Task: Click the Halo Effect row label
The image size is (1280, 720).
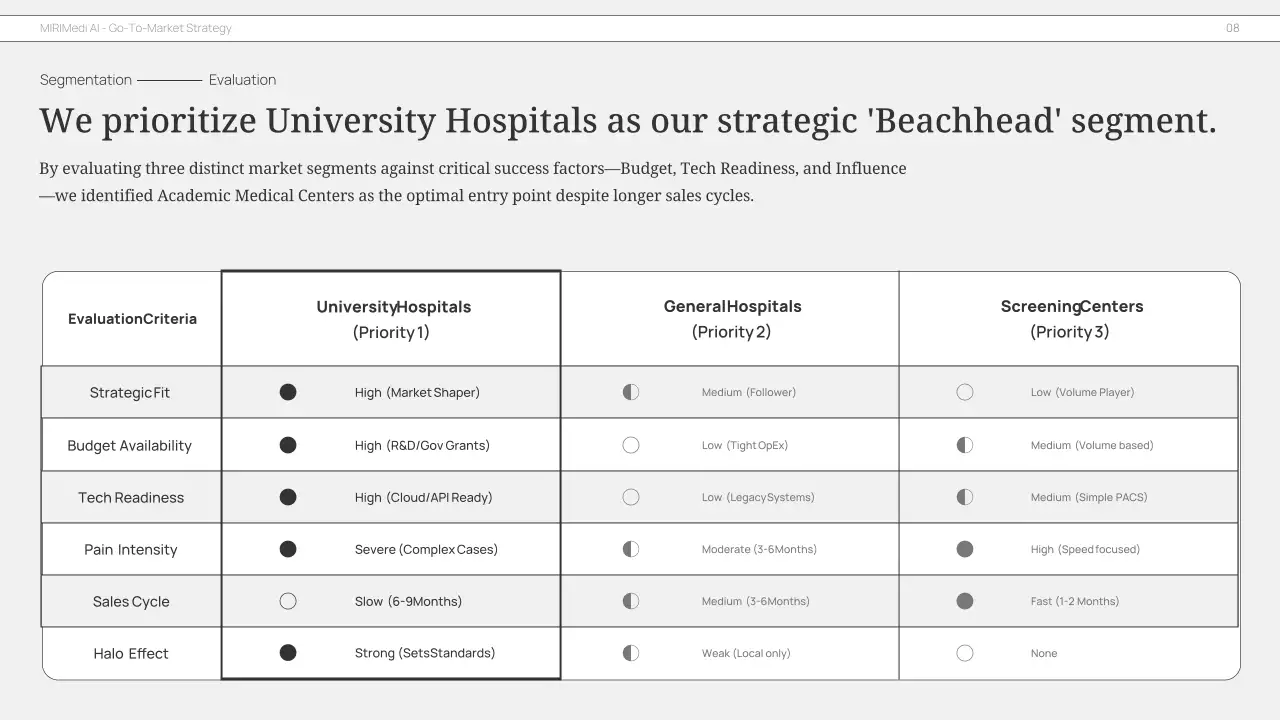Action: coord(131,654)
